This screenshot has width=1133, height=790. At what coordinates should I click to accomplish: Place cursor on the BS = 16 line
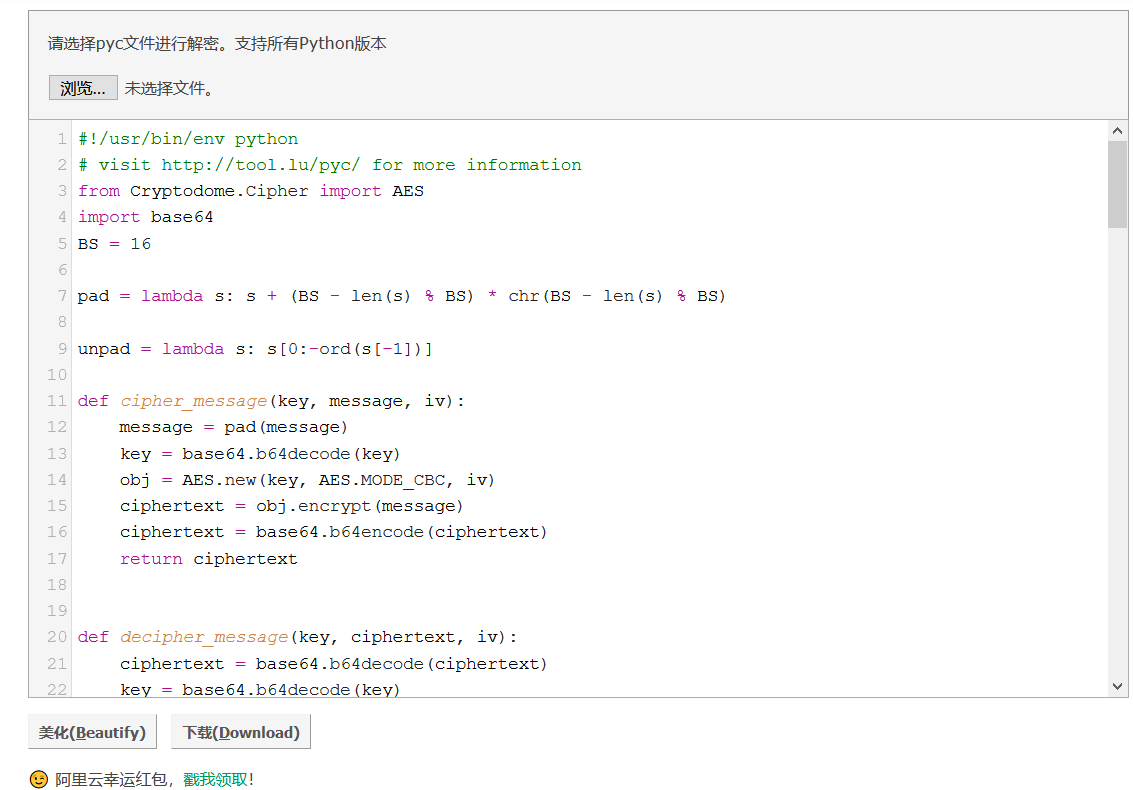tap(114, 244)
